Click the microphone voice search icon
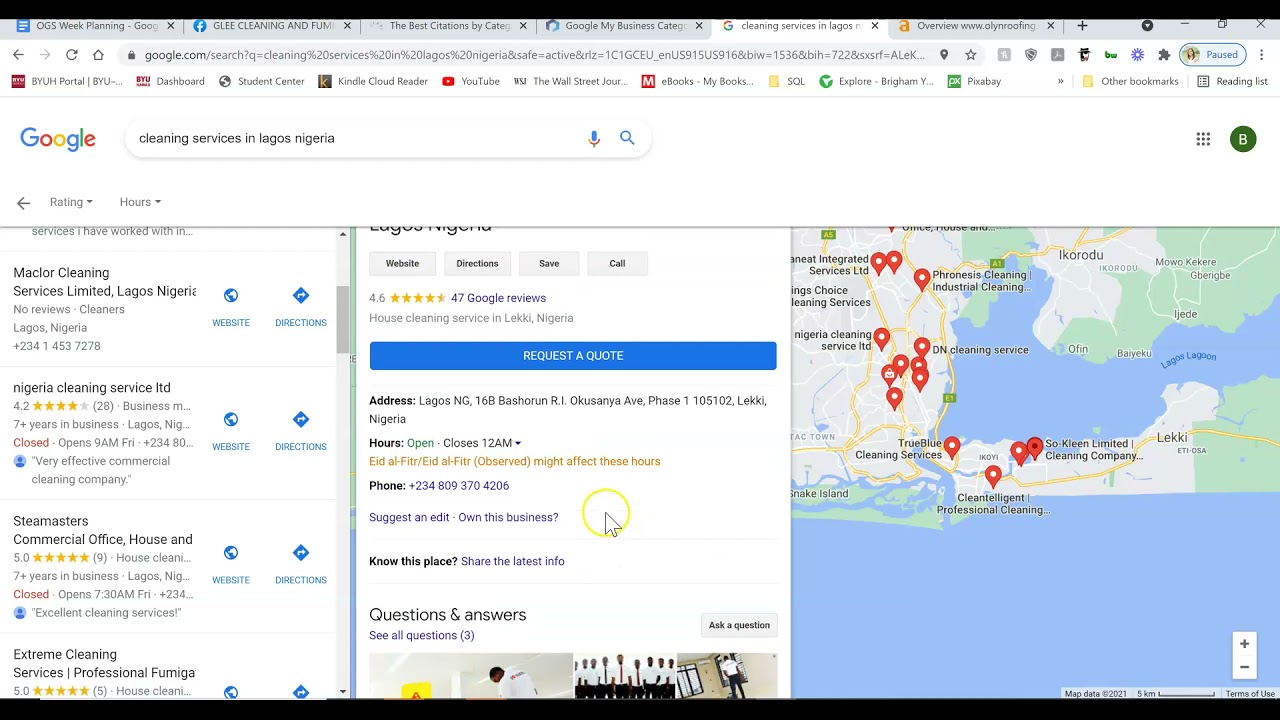The image size is (1280, 720). coord(594,138)
